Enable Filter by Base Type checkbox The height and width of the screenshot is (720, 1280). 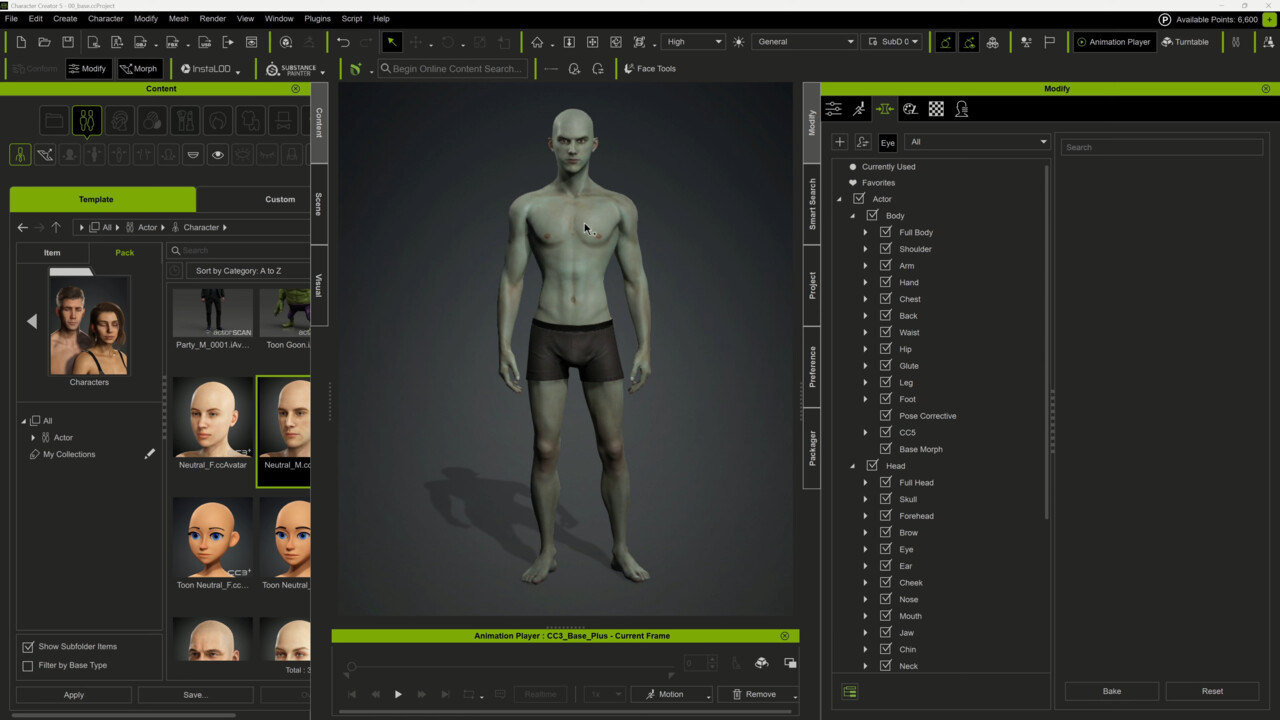[28, 665]
